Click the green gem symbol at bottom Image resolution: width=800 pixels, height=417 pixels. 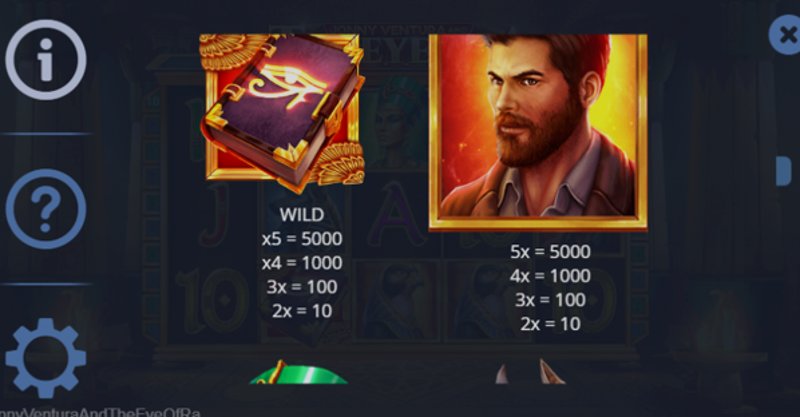[x=298, y=372]
